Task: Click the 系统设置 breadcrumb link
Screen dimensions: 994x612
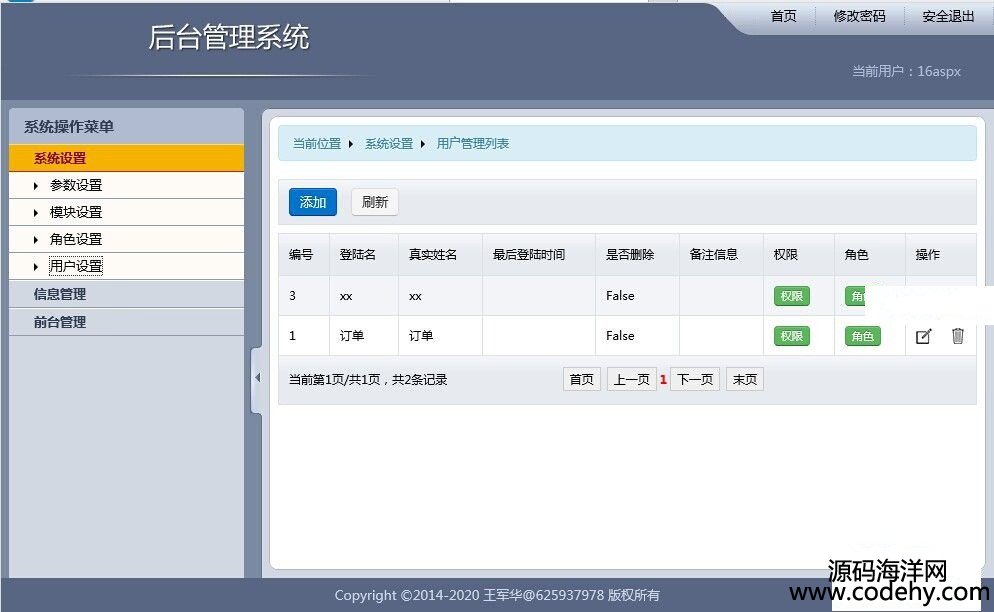Action: (x=389, y=144)
